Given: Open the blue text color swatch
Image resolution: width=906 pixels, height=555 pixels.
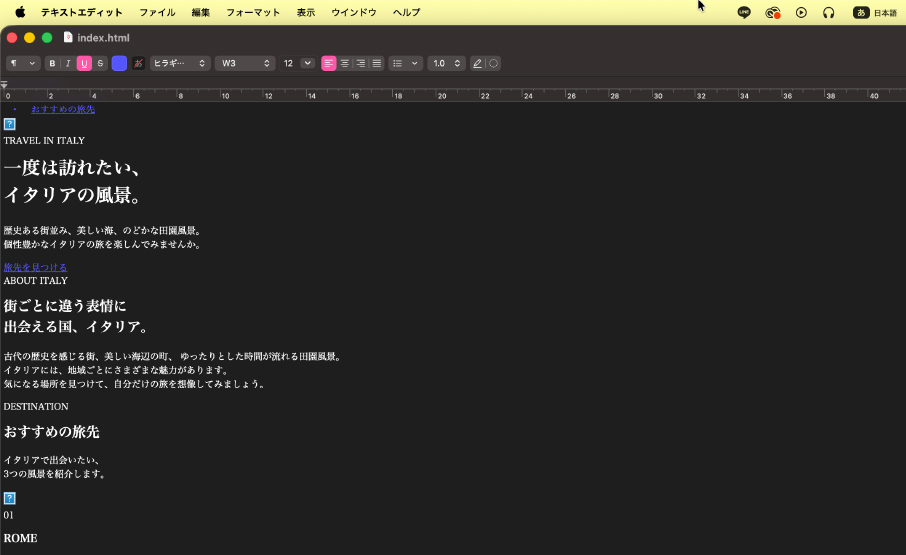Looking at the screenshot, I should [x=119, y=64].
